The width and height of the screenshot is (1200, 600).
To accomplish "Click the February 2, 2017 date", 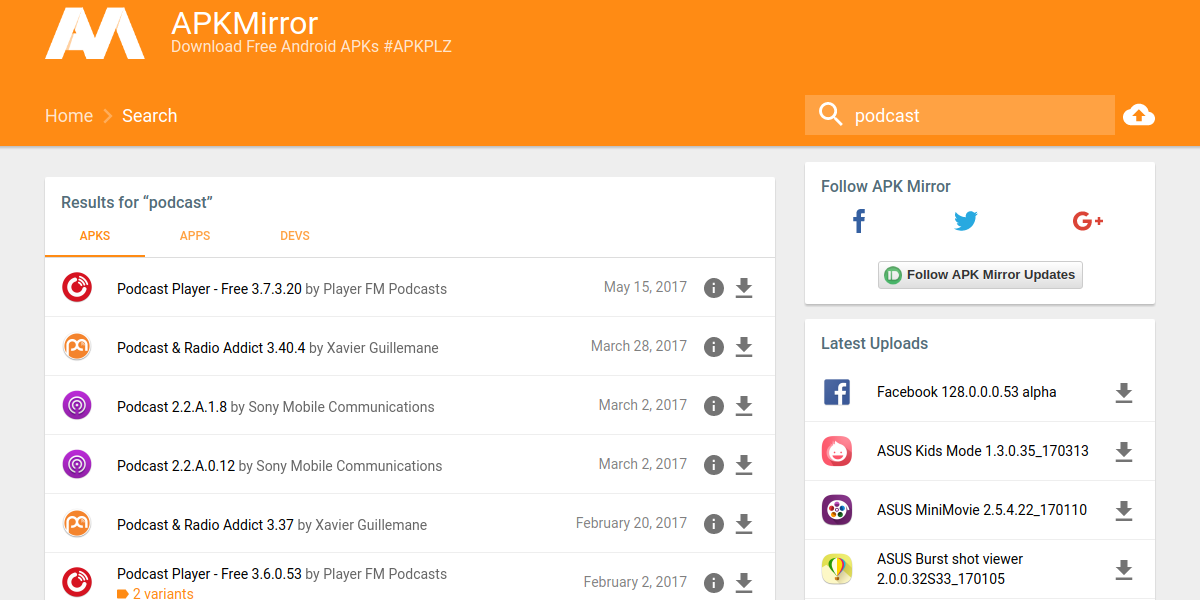I will (x=635, y=582).
